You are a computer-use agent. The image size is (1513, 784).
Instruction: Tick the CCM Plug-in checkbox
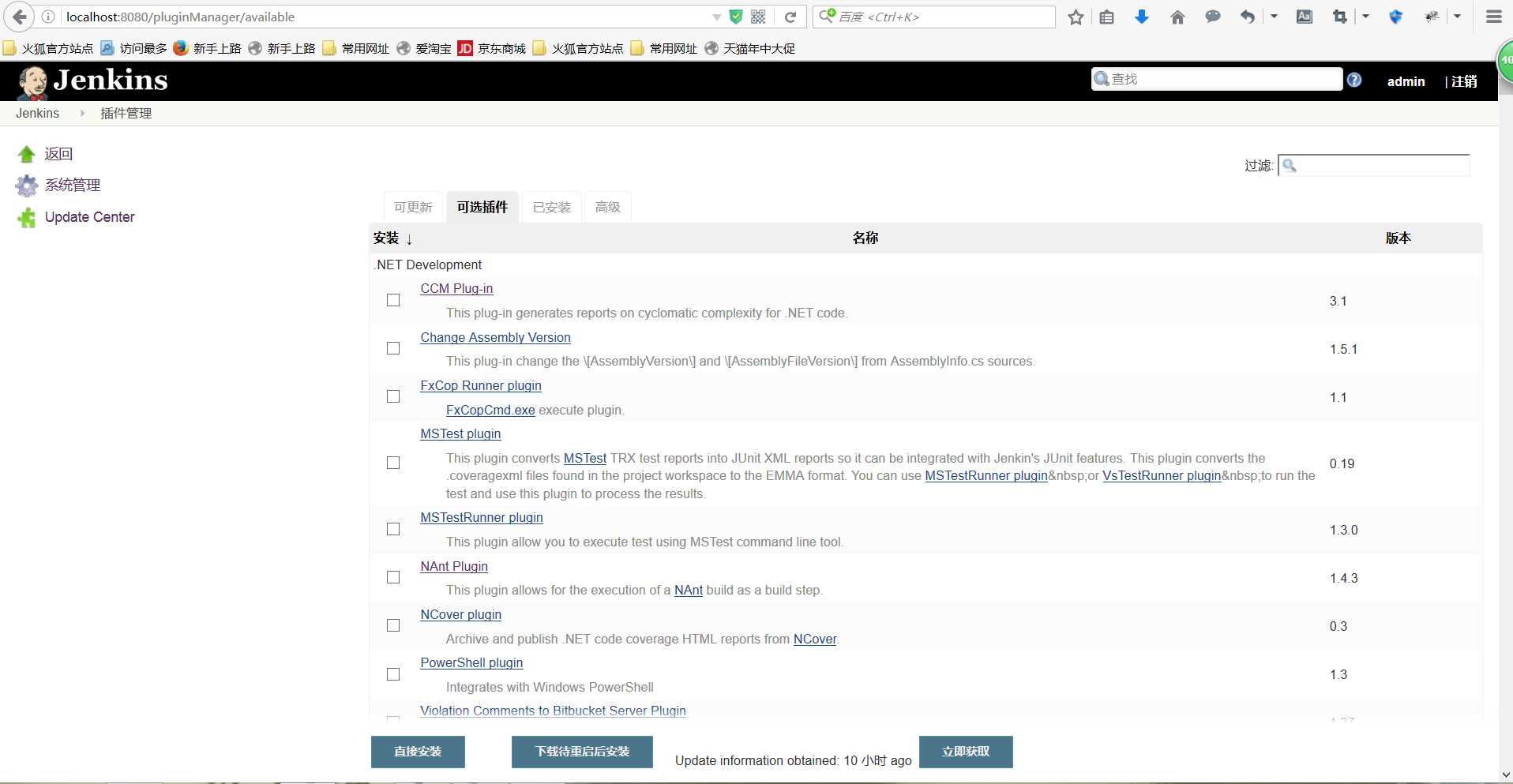point(393,300)
